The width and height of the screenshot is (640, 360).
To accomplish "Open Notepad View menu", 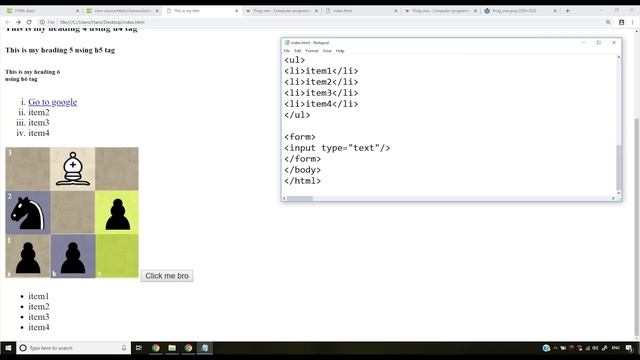I will tap(327, 51).
